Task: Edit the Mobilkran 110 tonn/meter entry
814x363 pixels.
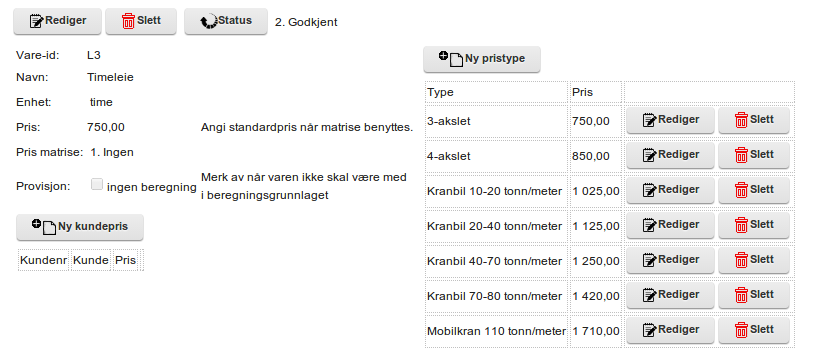Action: click(670, 330)
